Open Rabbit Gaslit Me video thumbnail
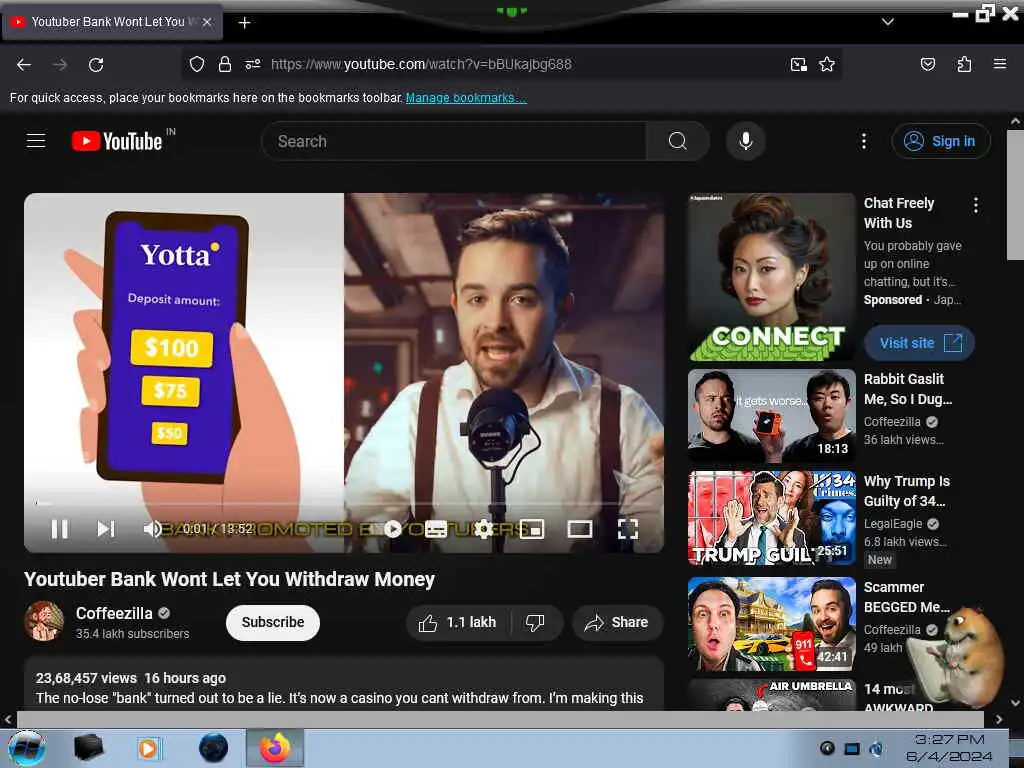1024x768 pixels. pyautogui.click(x=771, y=415)
